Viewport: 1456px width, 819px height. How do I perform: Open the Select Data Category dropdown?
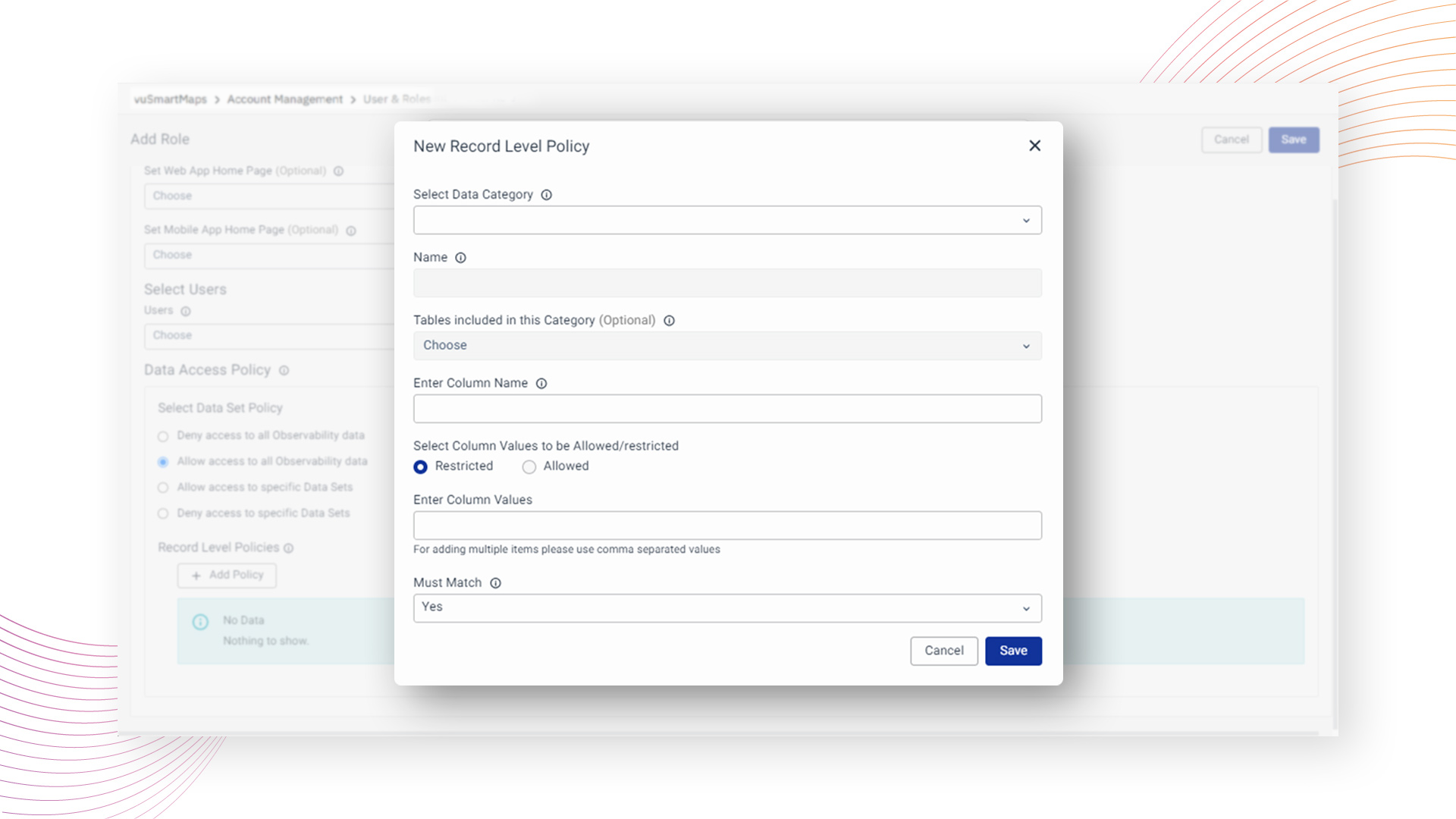(x=726, y=221)
